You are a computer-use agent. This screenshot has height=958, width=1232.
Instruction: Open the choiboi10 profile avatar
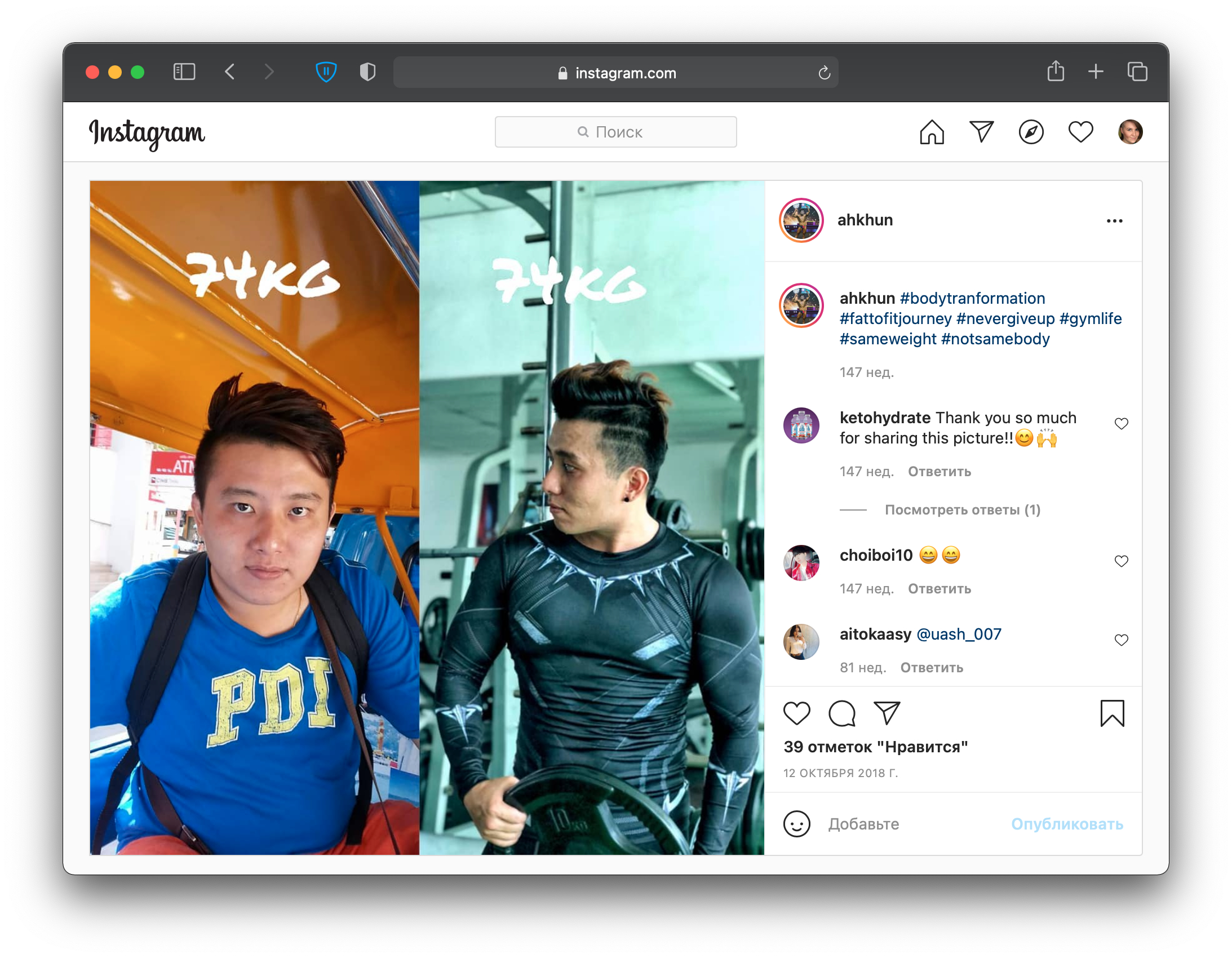click(801, 563)
